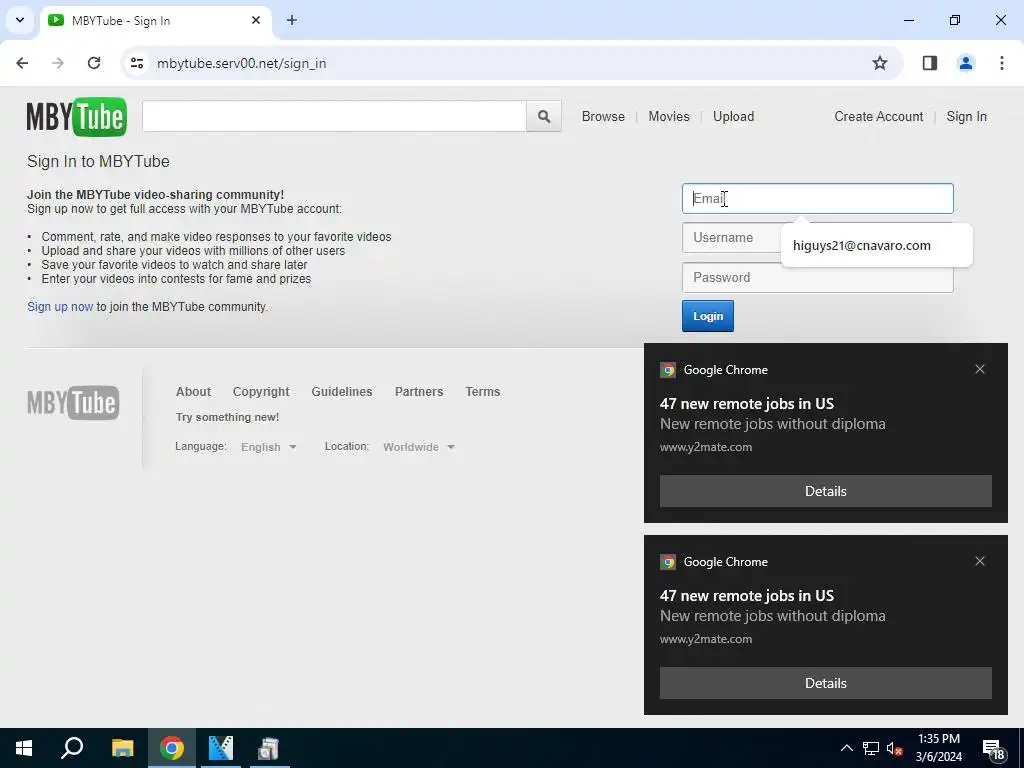Open the Movies menu item
The image size is (1024, 768).
[669, 116]
